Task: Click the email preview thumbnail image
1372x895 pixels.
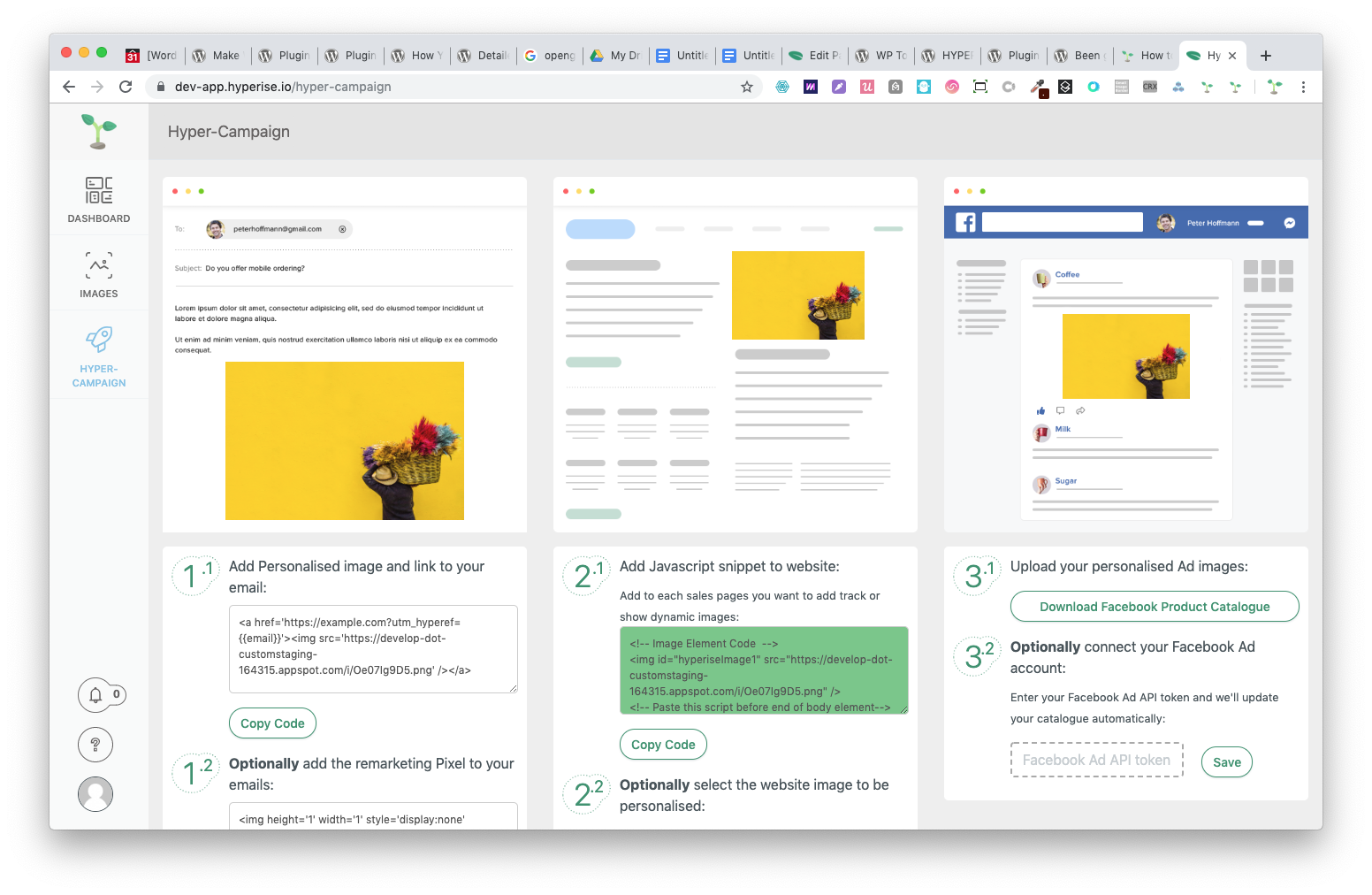Action: coord(345,440)
